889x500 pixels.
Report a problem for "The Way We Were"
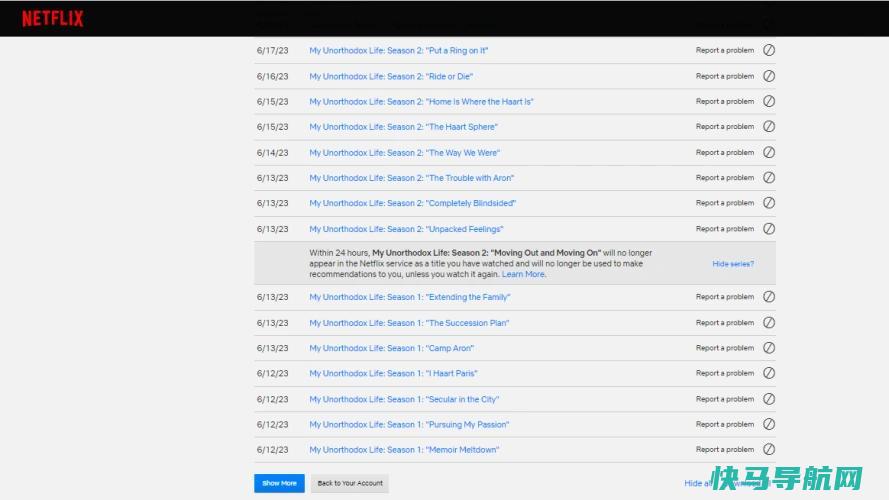[725, 152]
